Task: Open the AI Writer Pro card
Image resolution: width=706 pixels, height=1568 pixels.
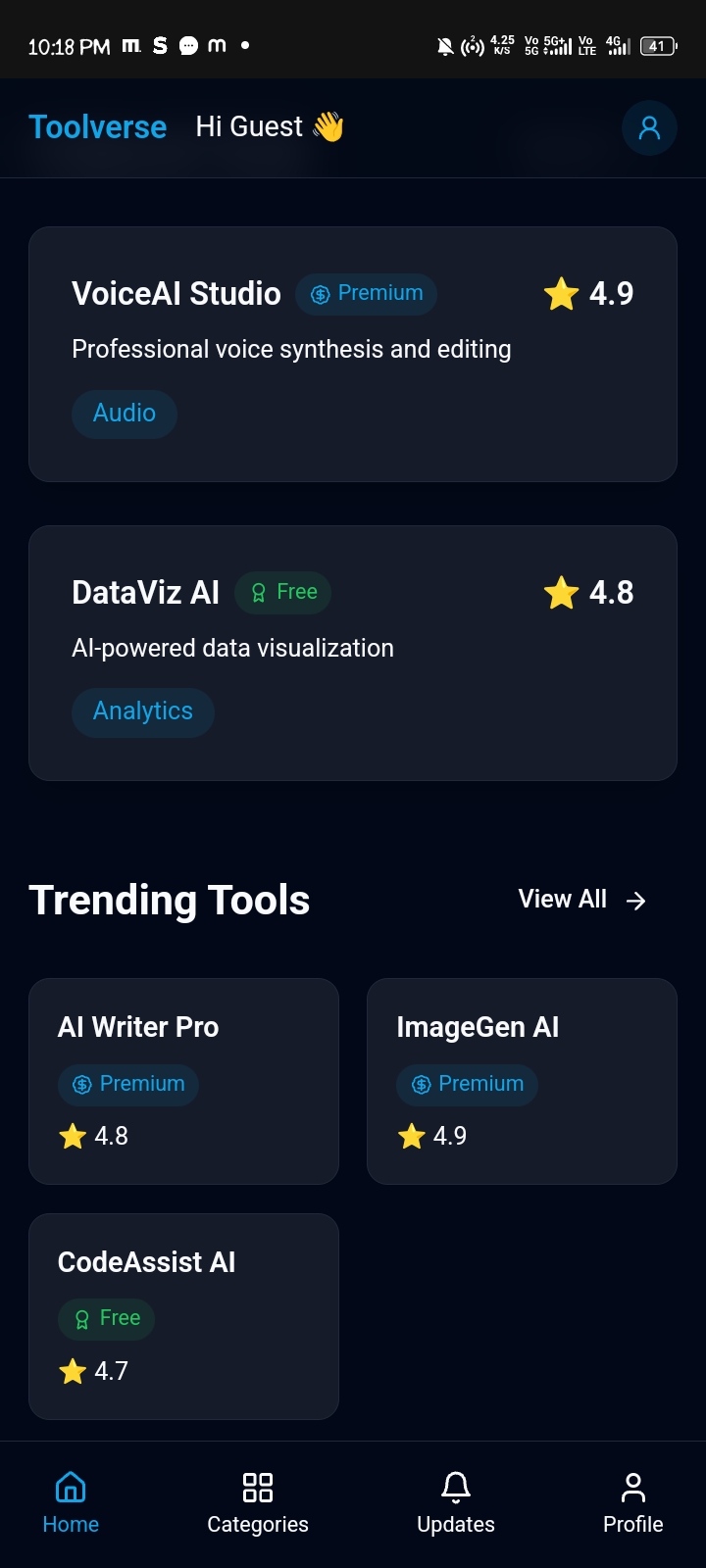Action: click(183, 1081)
